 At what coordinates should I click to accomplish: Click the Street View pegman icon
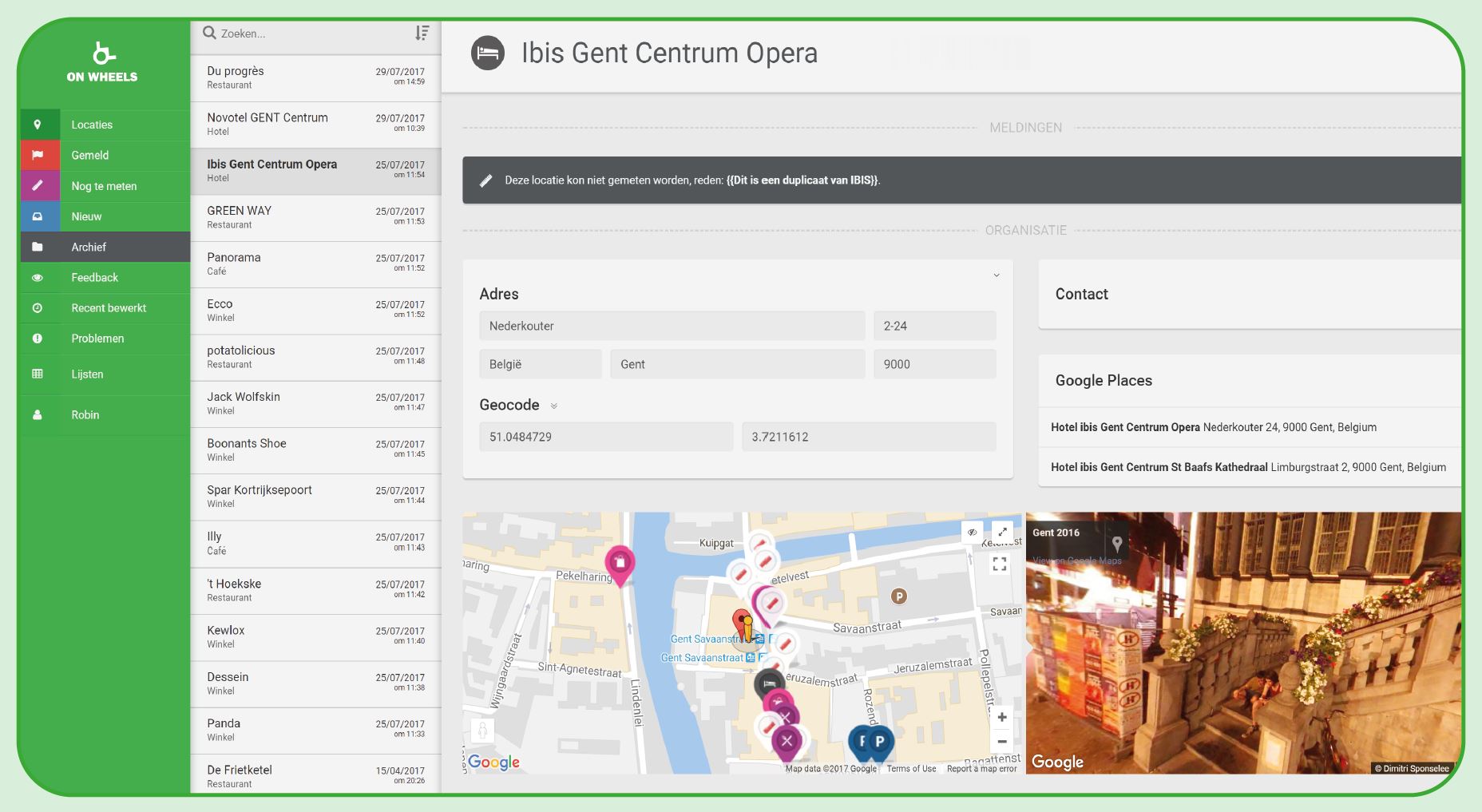click(x=482, y=731)
